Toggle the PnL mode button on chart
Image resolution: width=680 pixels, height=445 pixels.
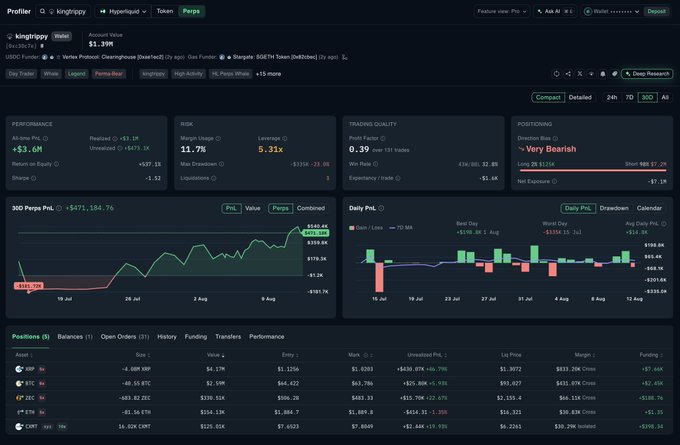tap(231, 208)
